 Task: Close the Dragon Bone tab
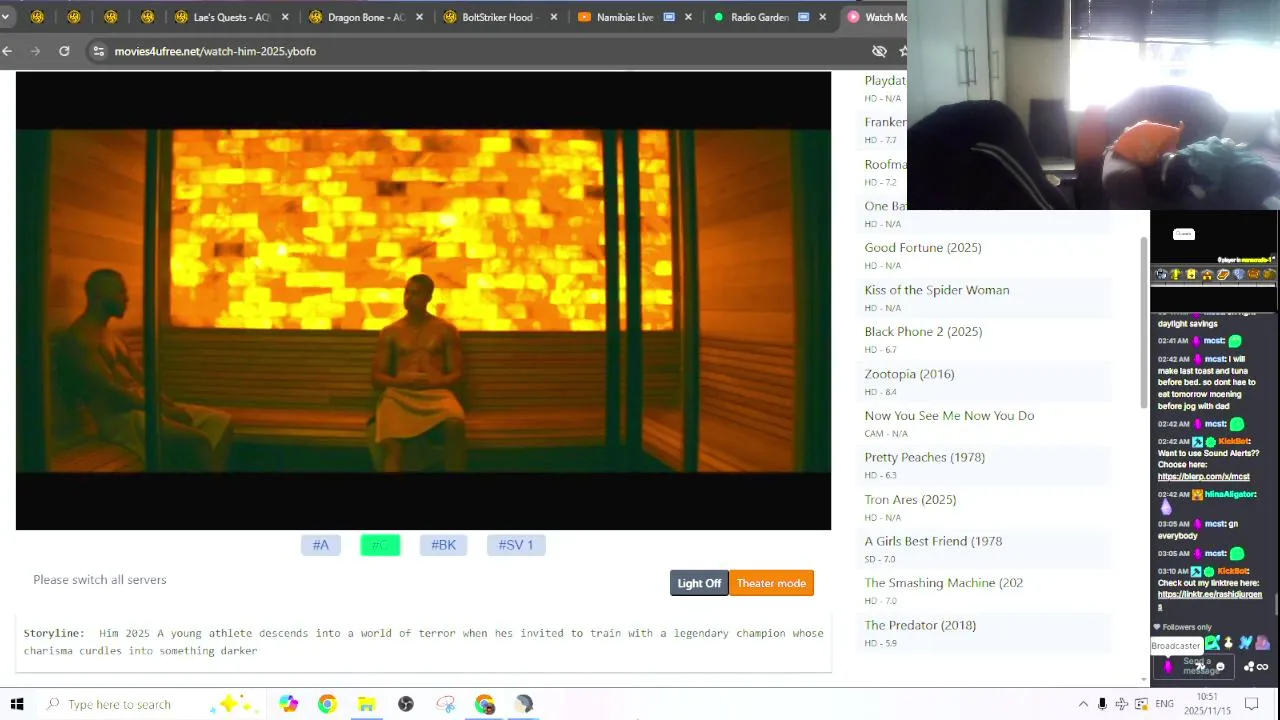pos(419,17)
